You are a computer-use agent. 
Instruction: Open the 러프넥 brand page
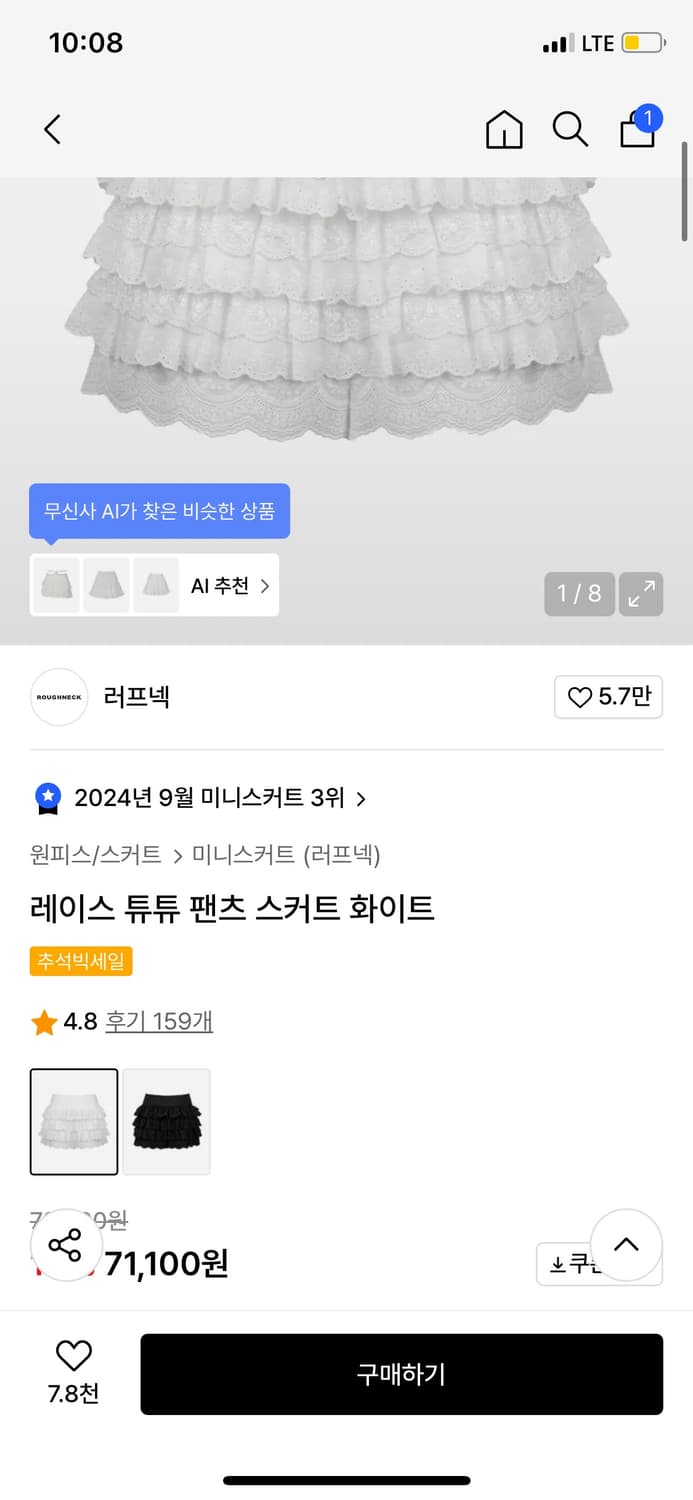tap(137, 697)
